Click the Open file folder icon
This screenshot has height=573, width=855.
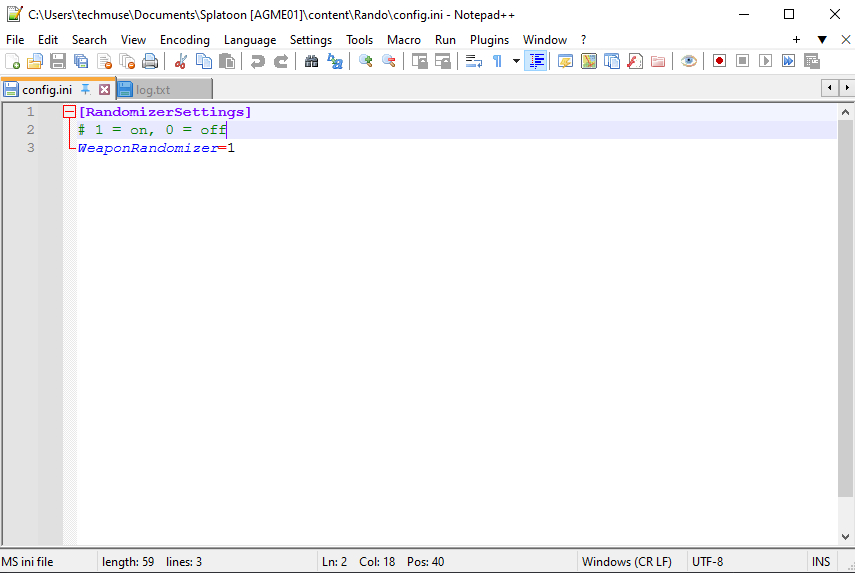[35, 61]
